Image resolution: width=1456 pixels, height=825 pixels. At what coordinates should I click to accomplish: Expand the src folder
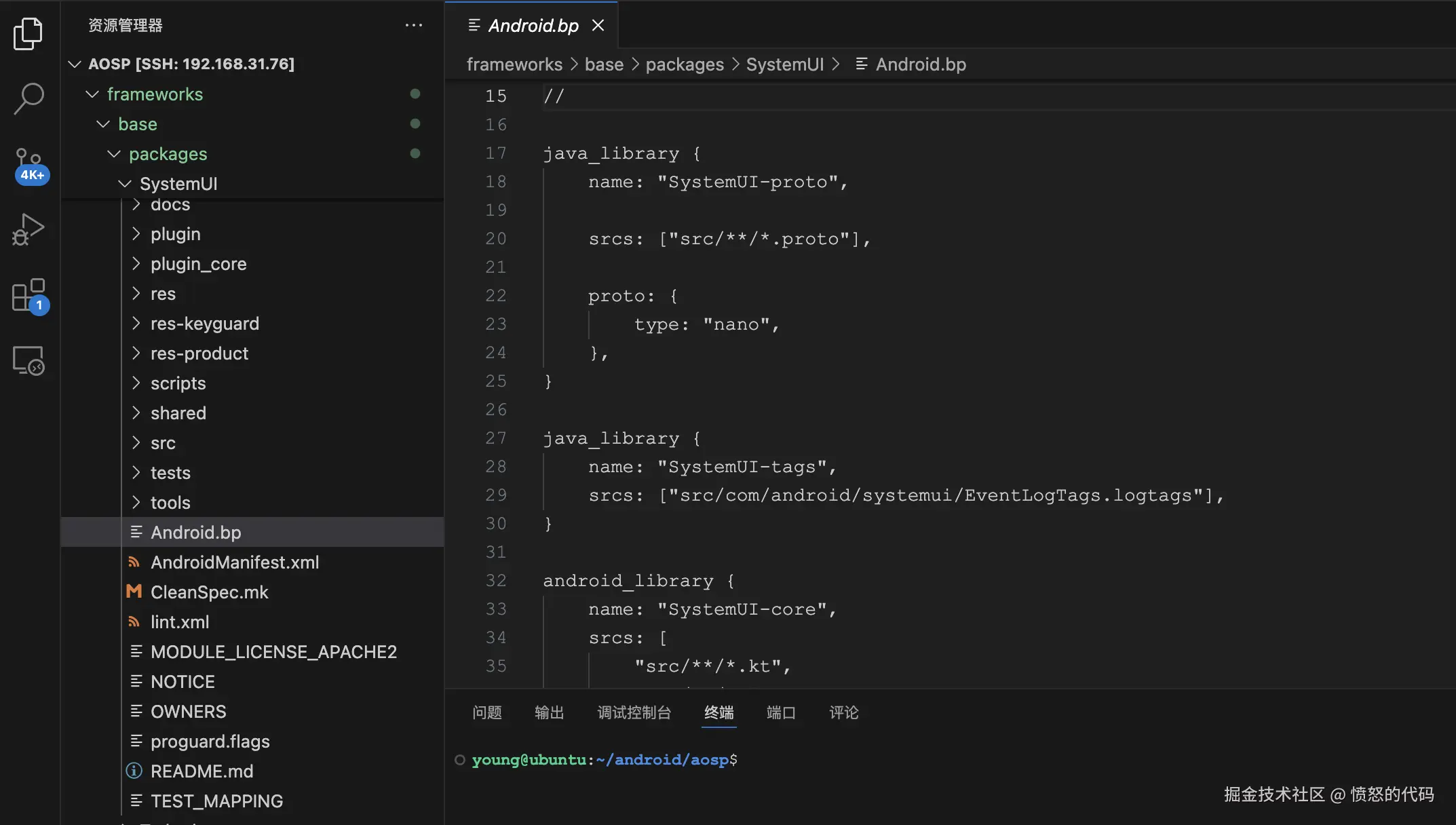pyautogui.click(x=163, y=443)
